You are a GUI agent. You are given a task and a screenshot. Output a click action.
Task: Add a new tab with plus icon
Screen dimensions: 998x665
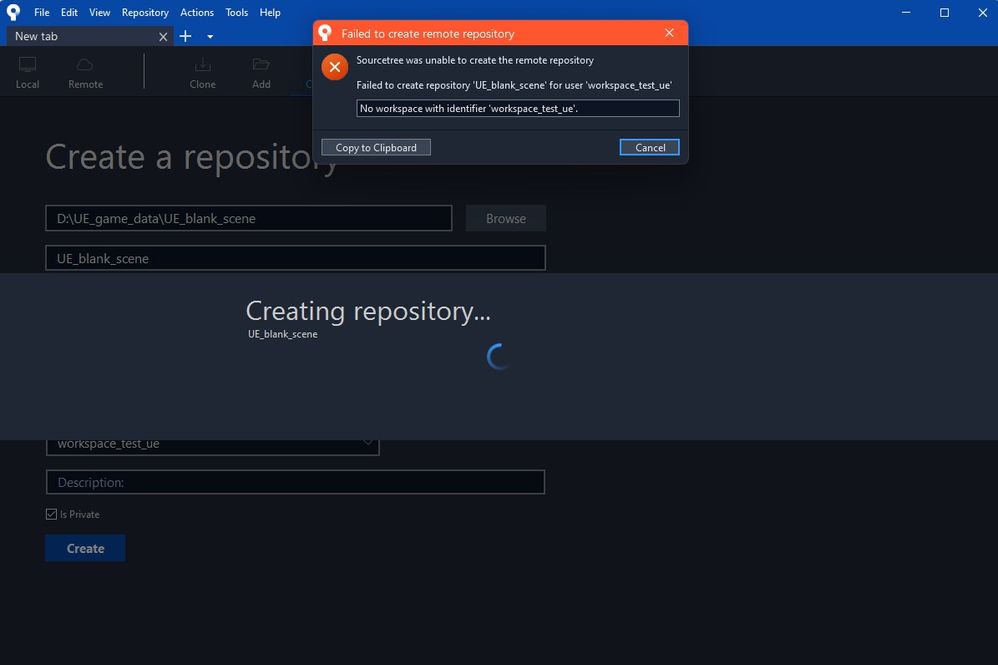185,36
